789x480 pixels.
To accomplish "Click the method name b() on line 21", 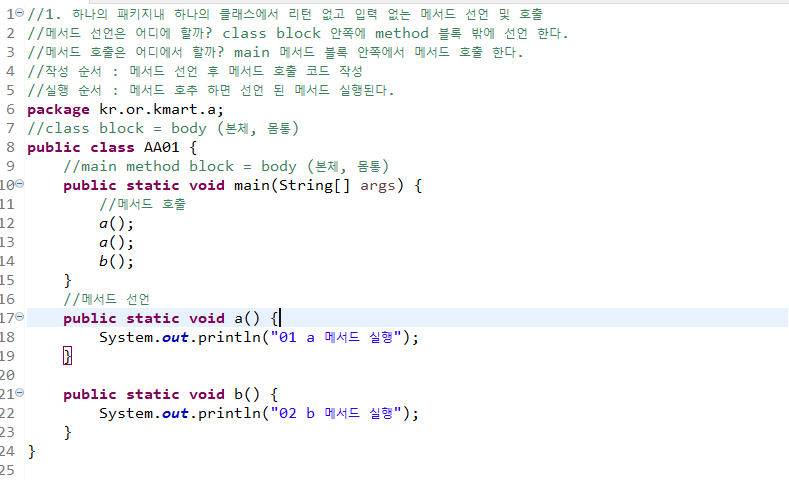I will click(x=247, y=394).
